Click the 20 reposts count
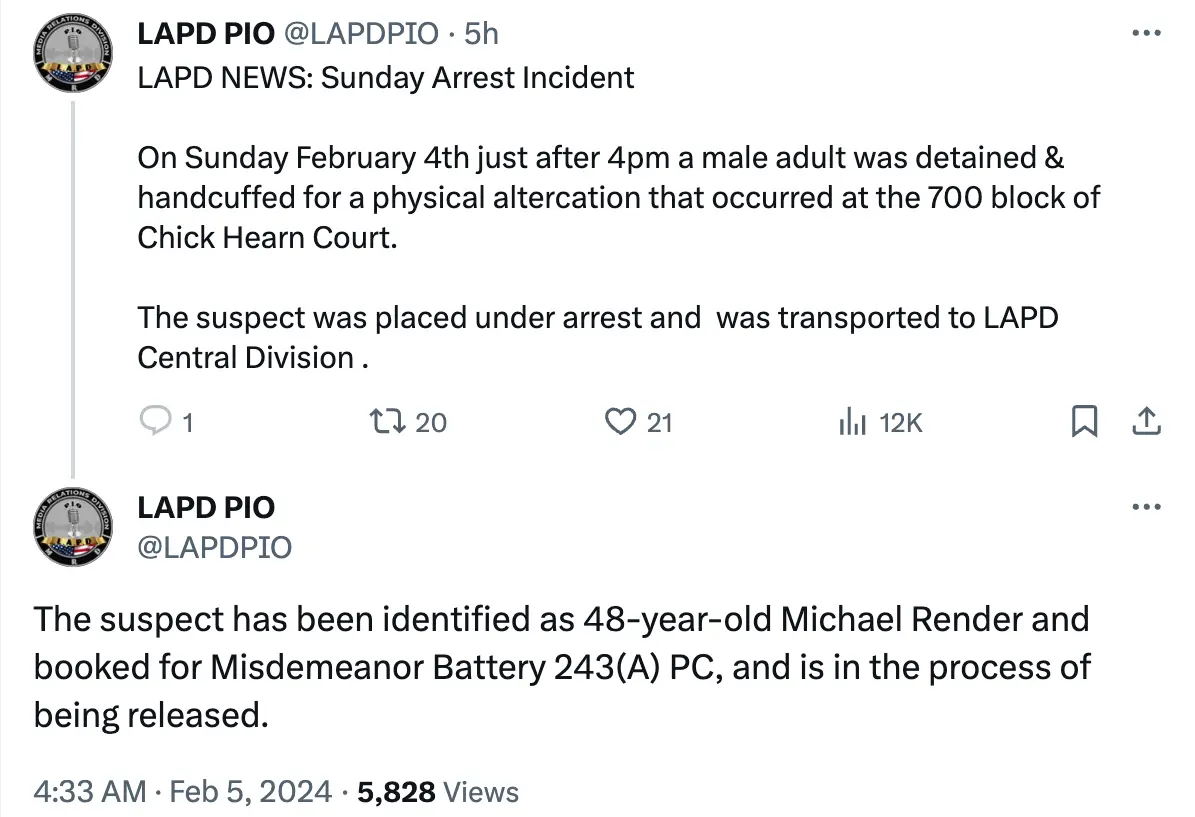Image resolution: width=1195 pixels, height=817 pixels. pyautogui.click(x=425, y=422)
